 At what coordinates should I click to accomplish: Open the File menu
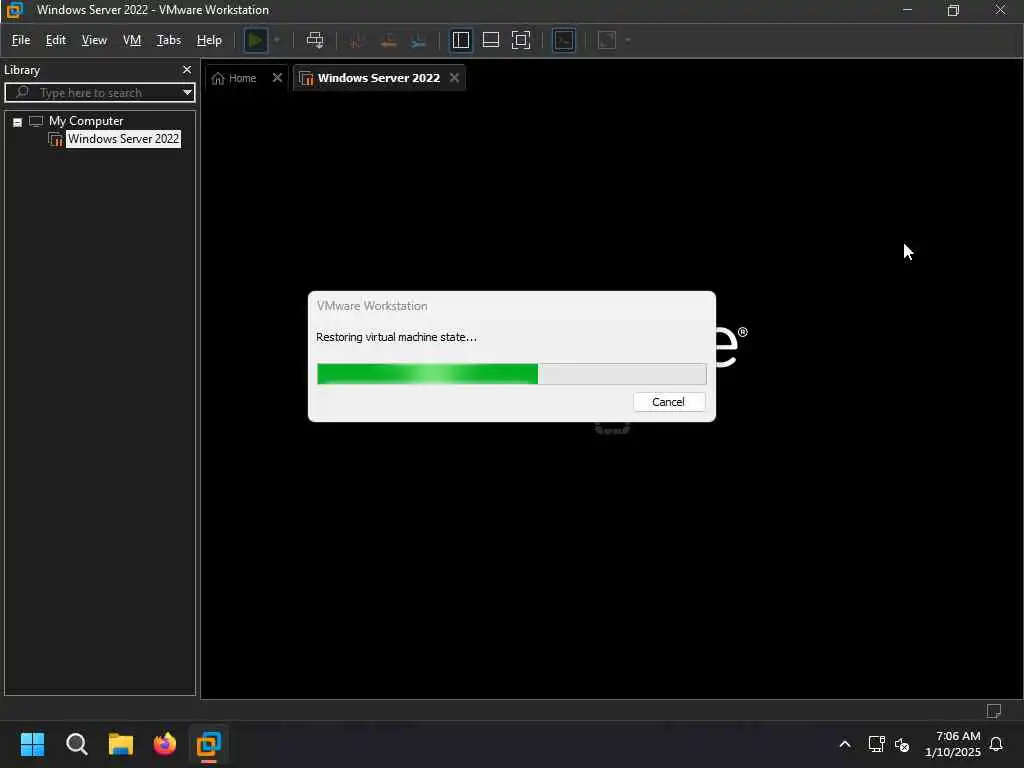pyautogui.click(x=21, y=40)
